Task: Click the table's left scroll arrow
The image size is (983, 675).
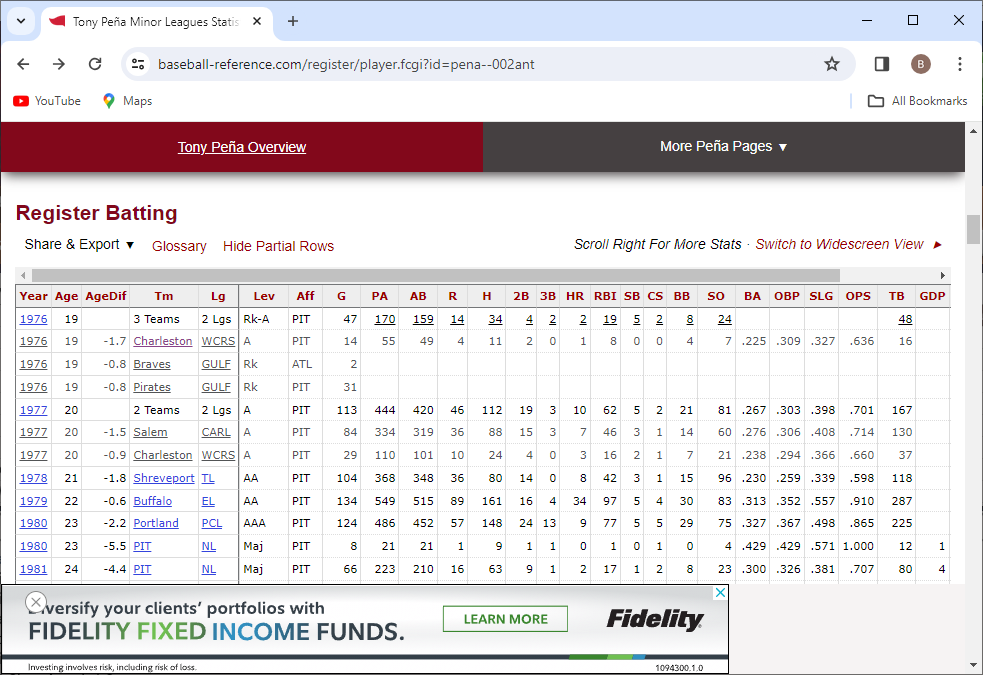Action: tap(23, 275)
